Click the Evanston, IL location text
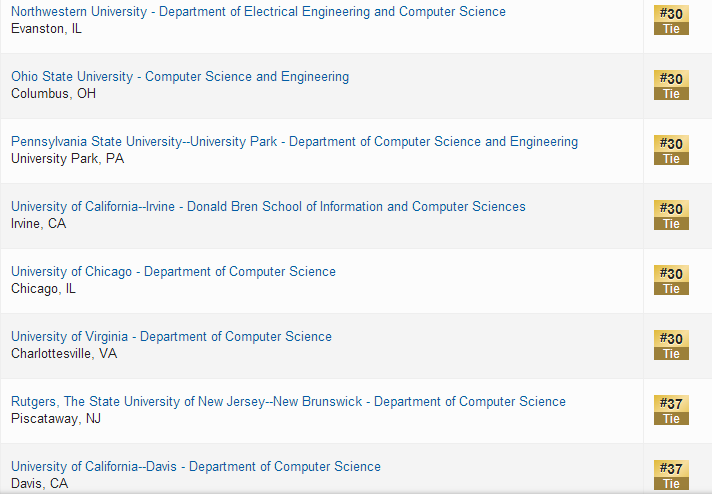 click(47, 29)
